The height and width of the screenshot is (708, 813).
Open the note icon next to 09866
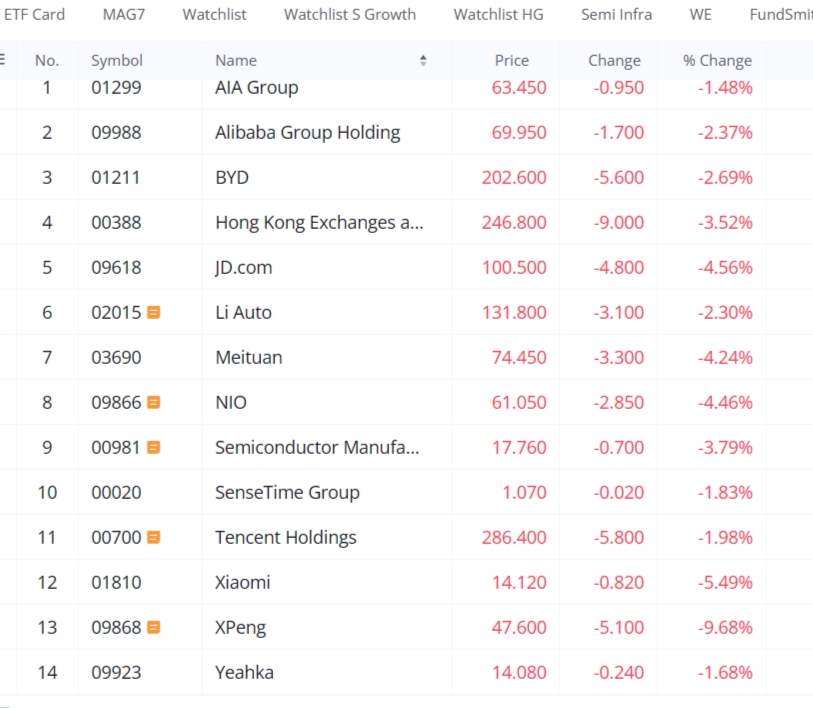tap(154, 402)
